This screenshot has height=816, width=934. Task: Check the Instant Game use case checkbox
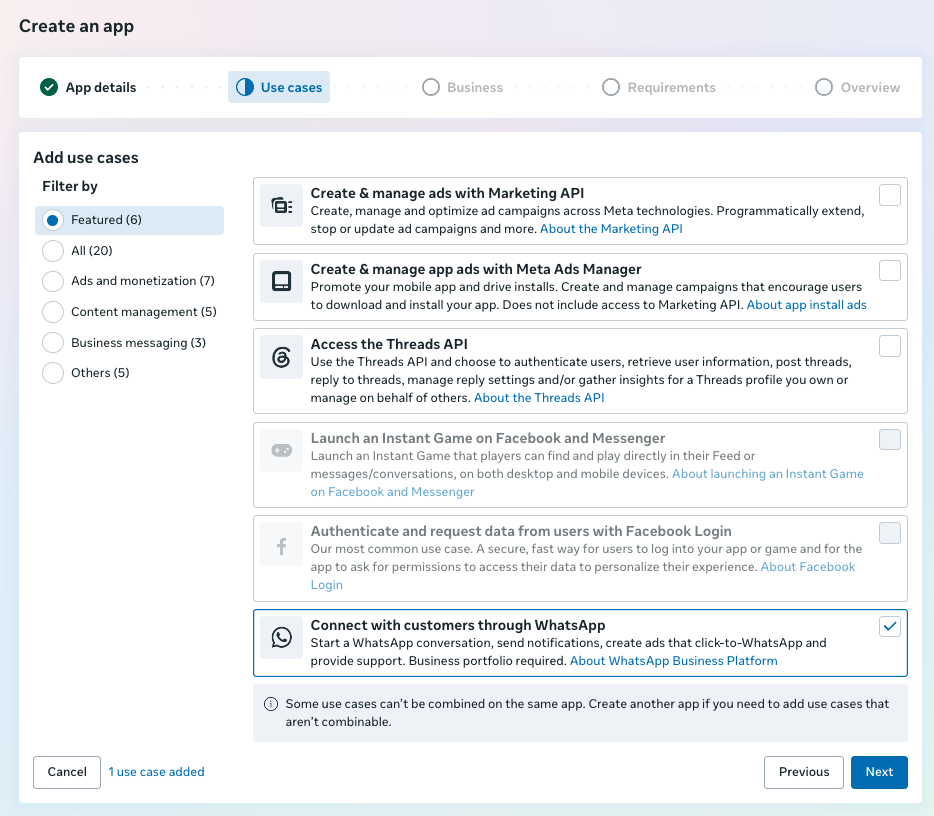890,440
